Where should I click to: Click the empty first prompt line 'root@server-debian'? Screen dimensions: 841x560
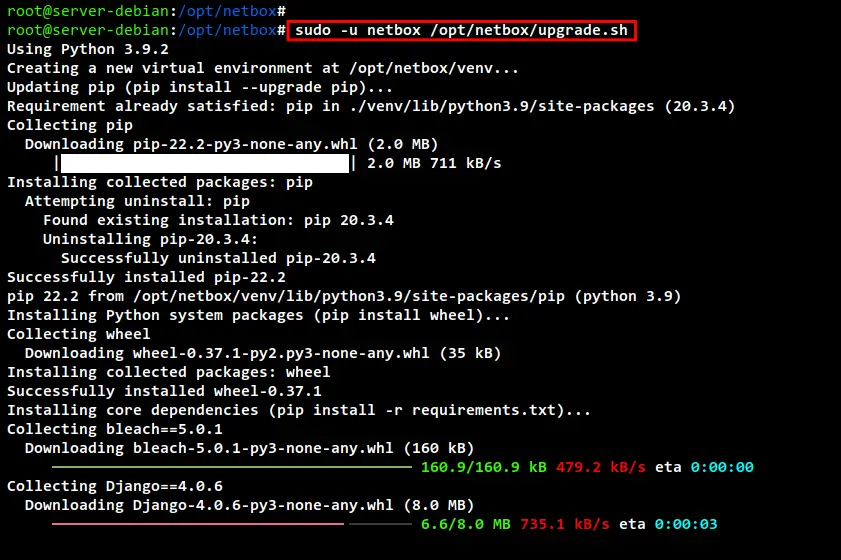[x=146, y=11]
